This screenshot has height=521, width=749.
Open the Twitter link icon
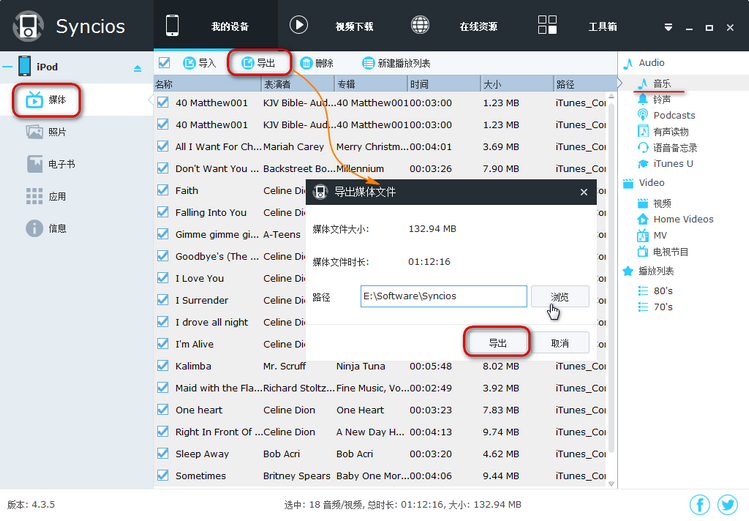pyautogui.click(x=727, y=504)
